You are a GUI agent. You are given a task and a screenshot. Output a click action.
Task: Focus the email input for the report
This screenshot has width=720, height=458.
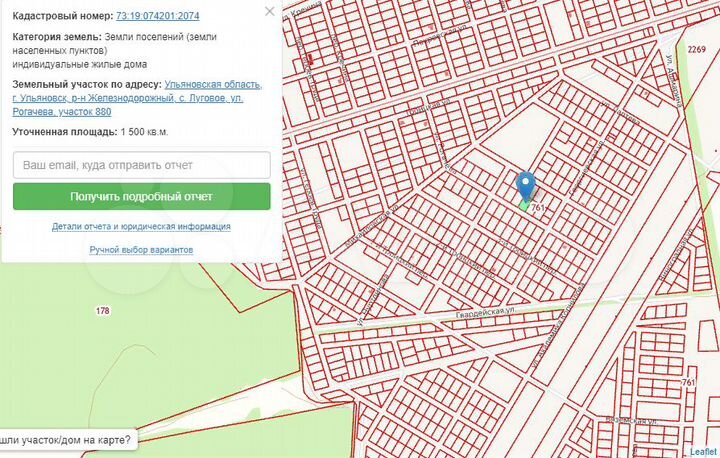click(x=142, y=165)
